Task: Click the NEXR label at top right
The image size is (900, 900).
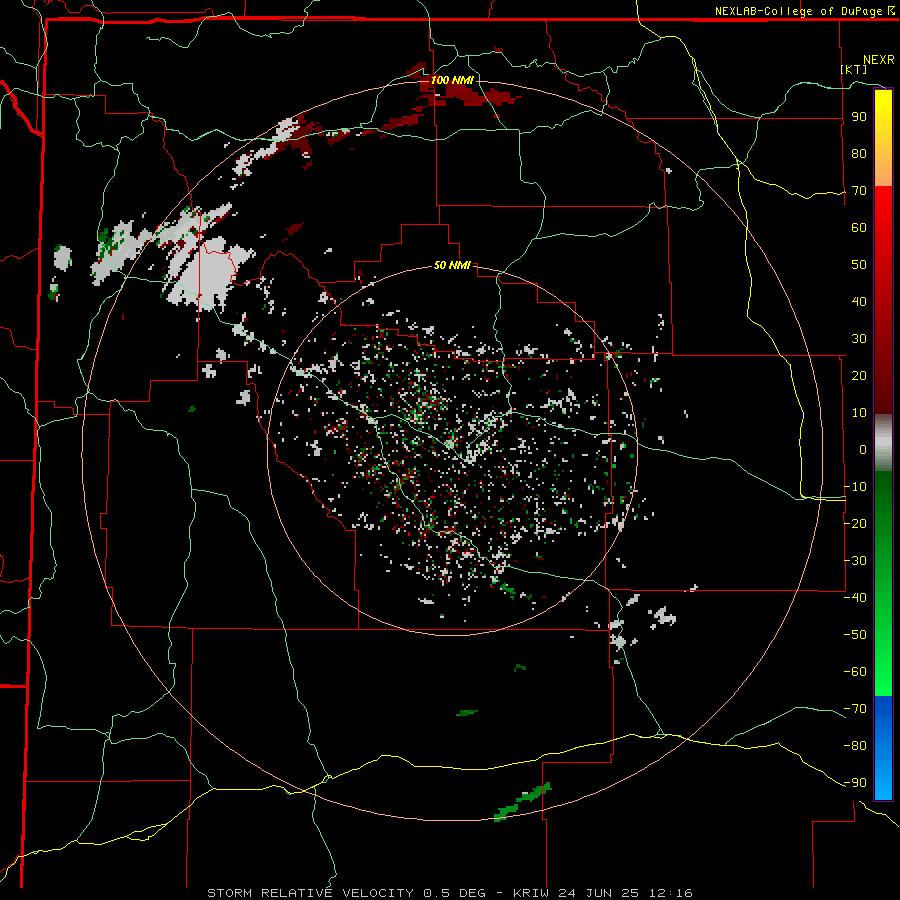Action: 878,60
